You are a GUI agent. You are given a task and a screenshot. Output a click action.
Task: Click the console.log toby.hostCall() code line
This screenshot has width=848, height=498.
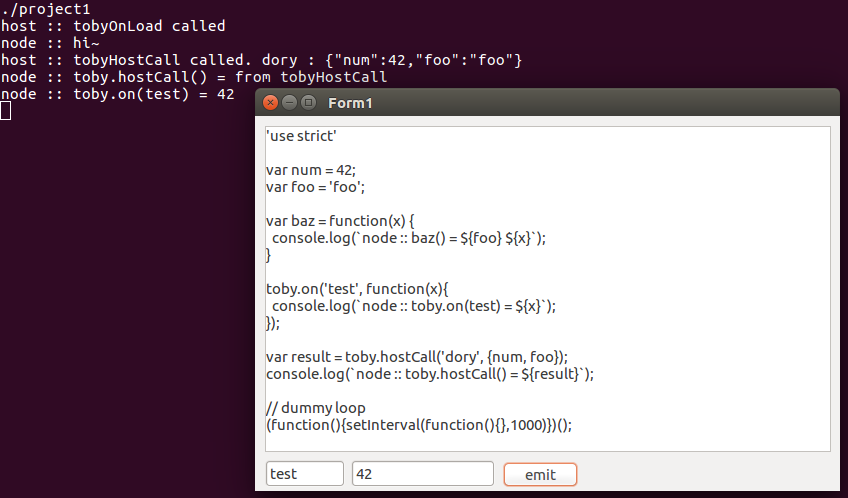coord(430,374)
